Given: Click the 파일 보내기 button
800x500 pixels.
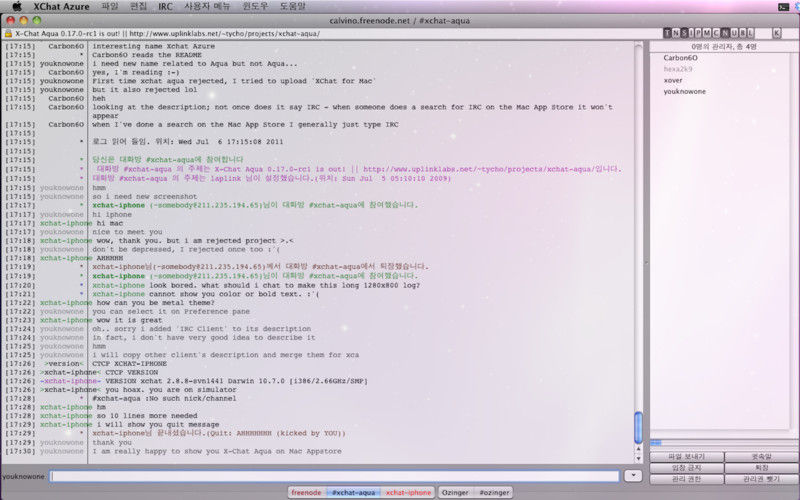Looking at the screenshot, I should tap(686, 457).
